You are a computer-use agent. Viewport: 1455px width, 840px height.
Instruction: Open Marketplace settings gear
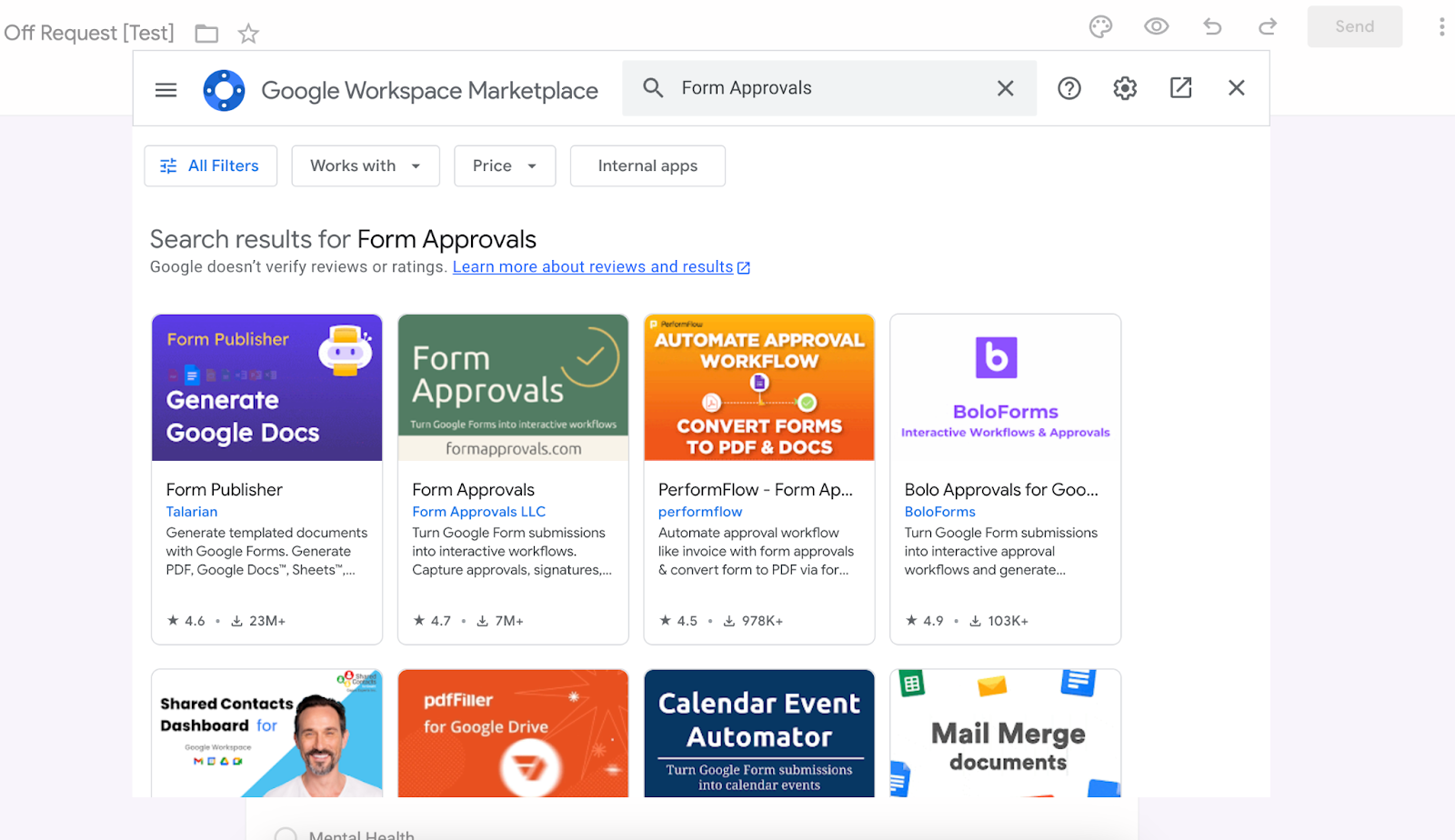tap(1125, 88)
